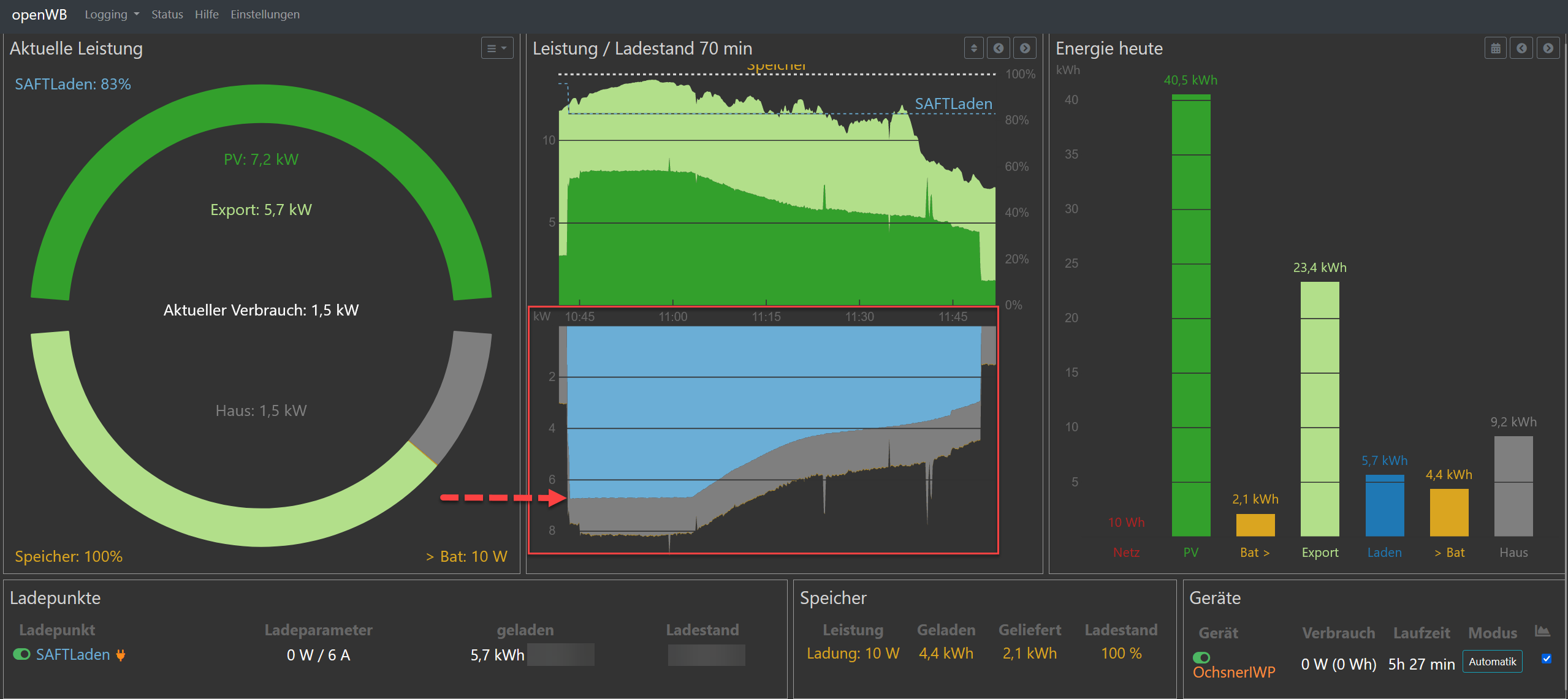Toggle the SAFTLaden charge point switch
The width and height of the screenshot is (1568, 699).
click(21, 654)
